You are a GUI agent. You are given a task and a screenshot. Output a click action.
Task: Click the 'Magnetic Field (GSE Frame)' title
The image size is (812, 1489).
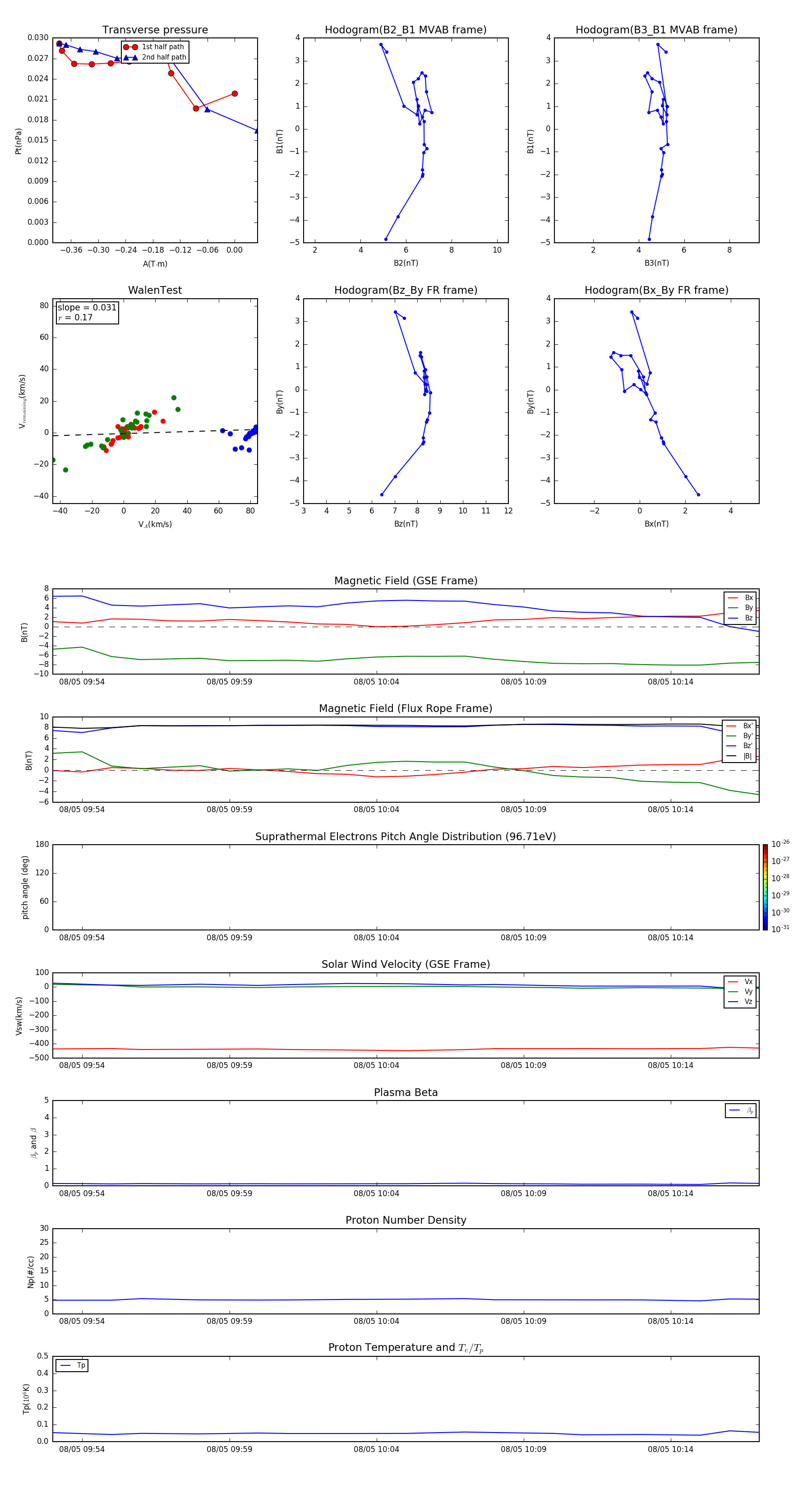click(x=406, y=581)
